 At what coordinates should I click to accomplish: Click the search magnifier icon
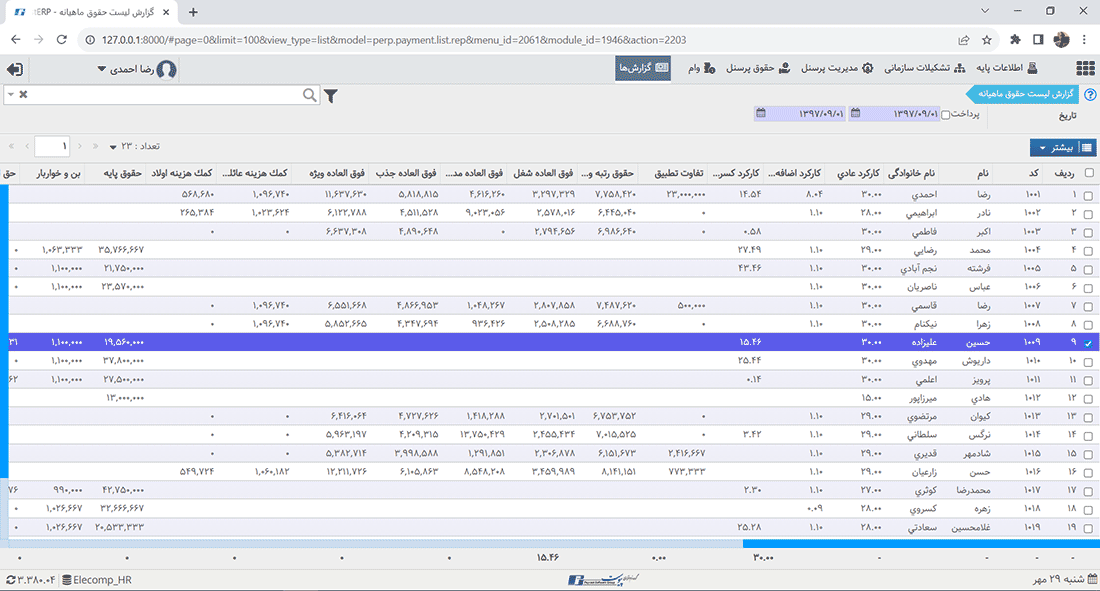click(310, 95)
